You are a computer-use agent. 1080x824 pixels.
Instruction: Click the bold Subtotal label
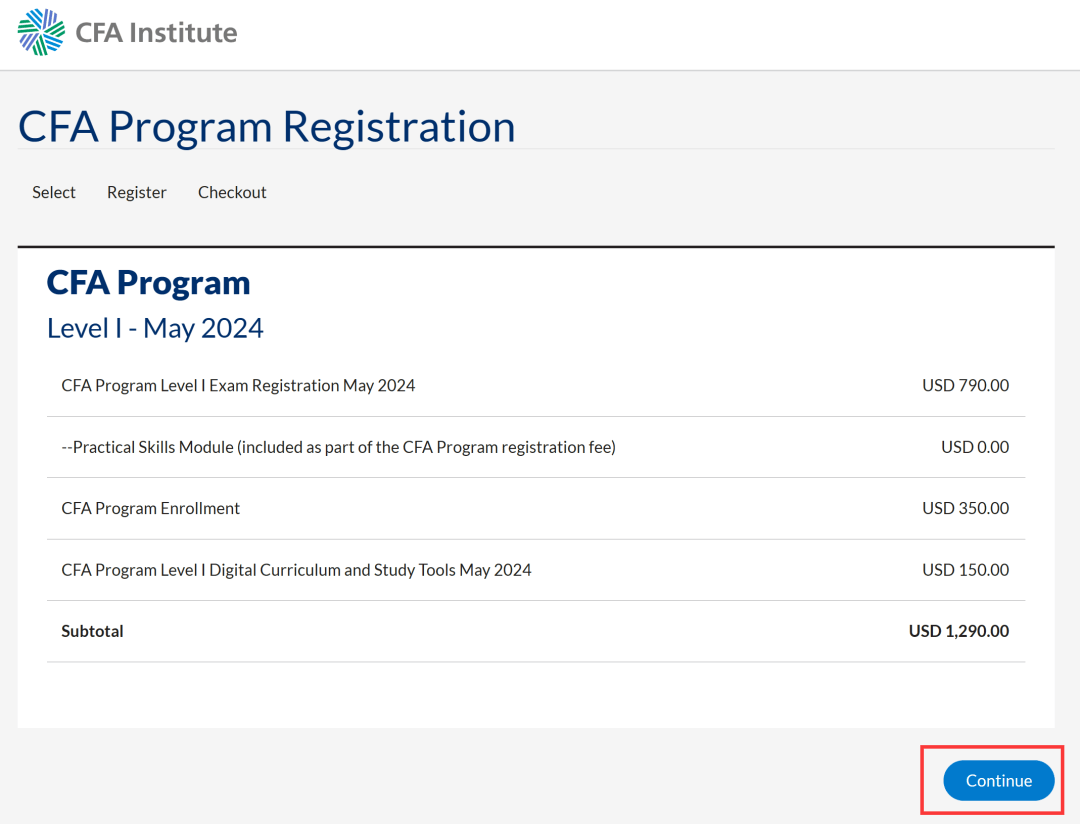tap(92, 631)
